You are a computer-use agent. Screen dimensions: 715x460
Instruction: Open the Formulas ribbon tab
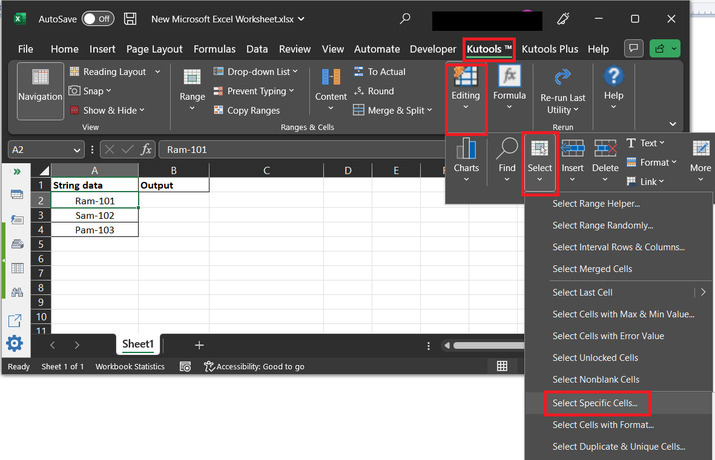pyautogui.click(x=214, y=49)
